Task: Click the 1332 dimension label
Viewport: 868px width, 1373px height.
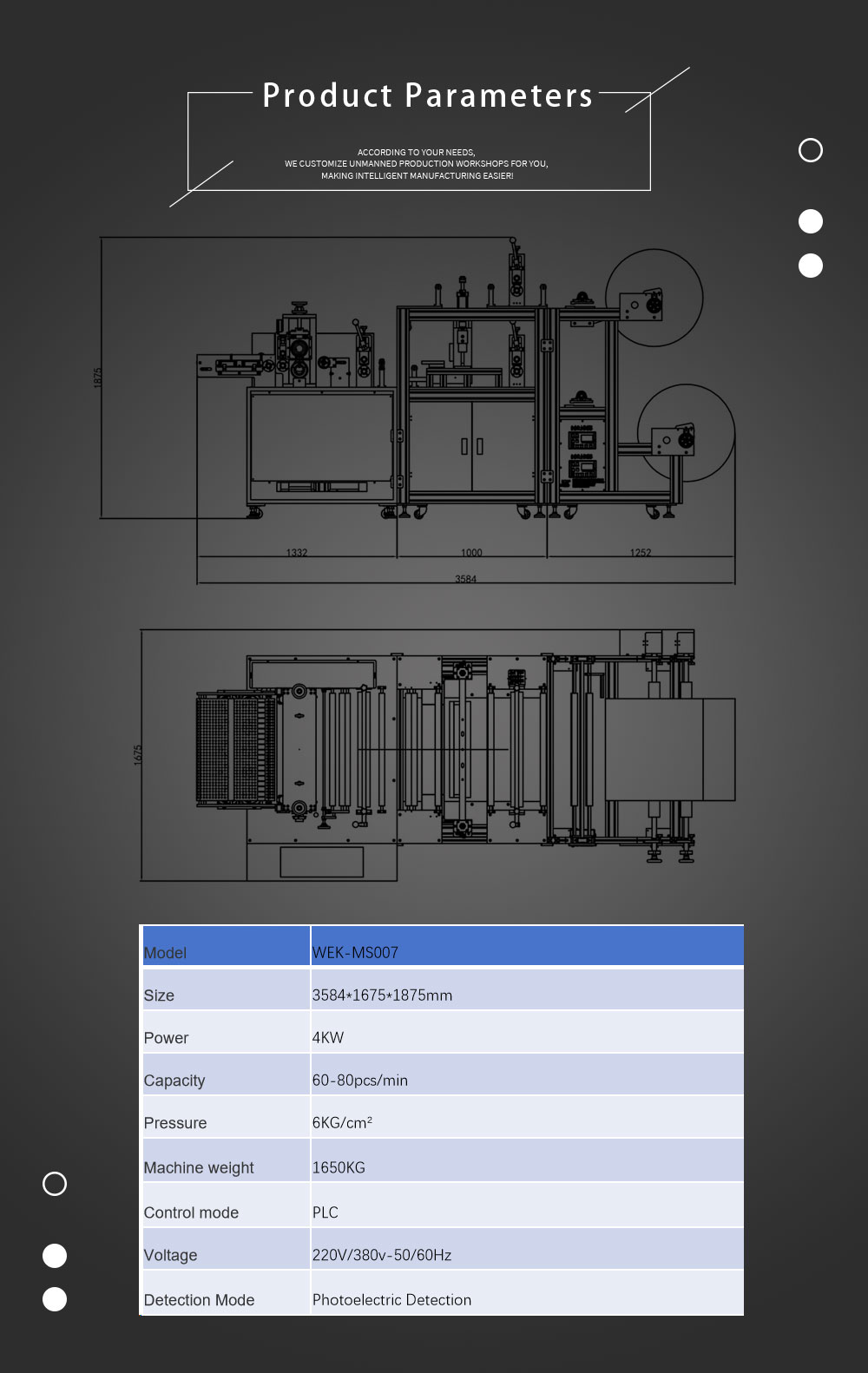Action: coord(297,553)
